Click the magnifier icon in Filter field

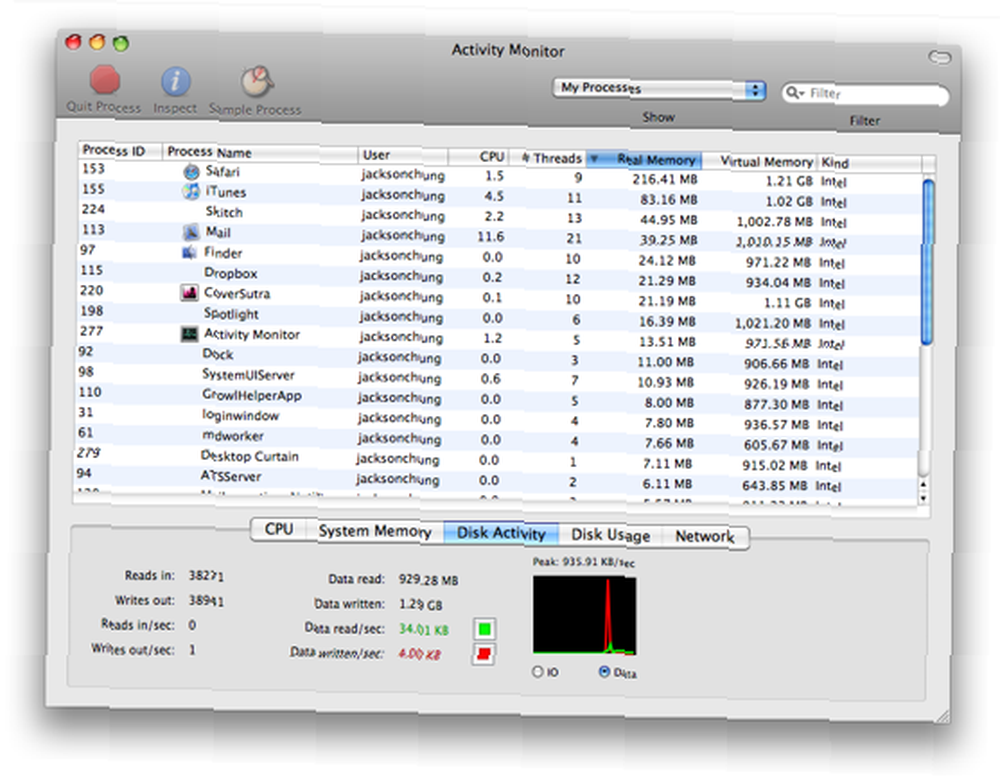[794, 93]
